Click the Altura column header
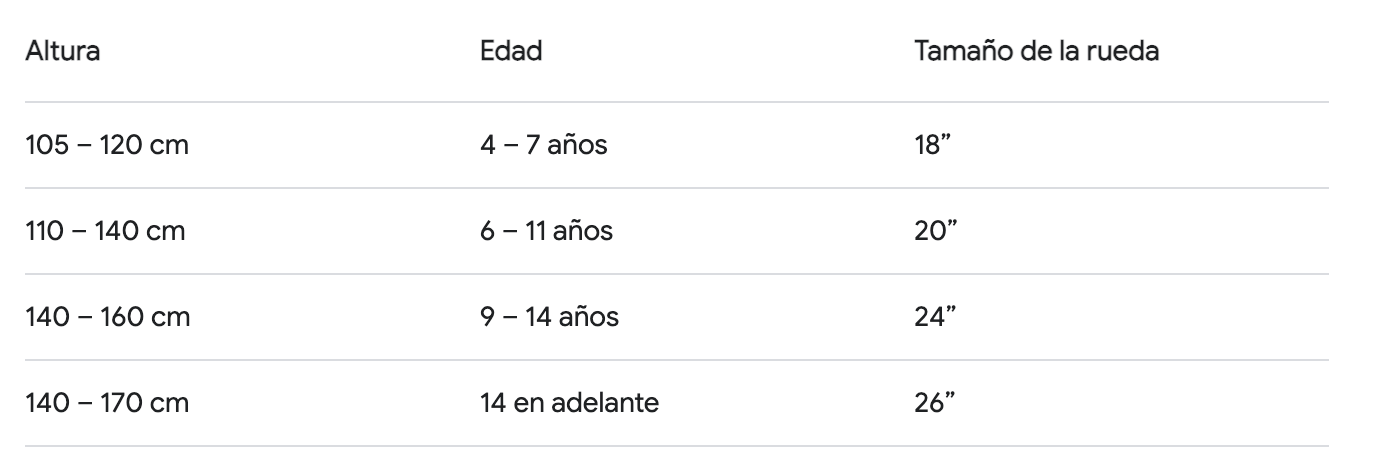This screenshot has height=462, width=1398. (62, 52)
